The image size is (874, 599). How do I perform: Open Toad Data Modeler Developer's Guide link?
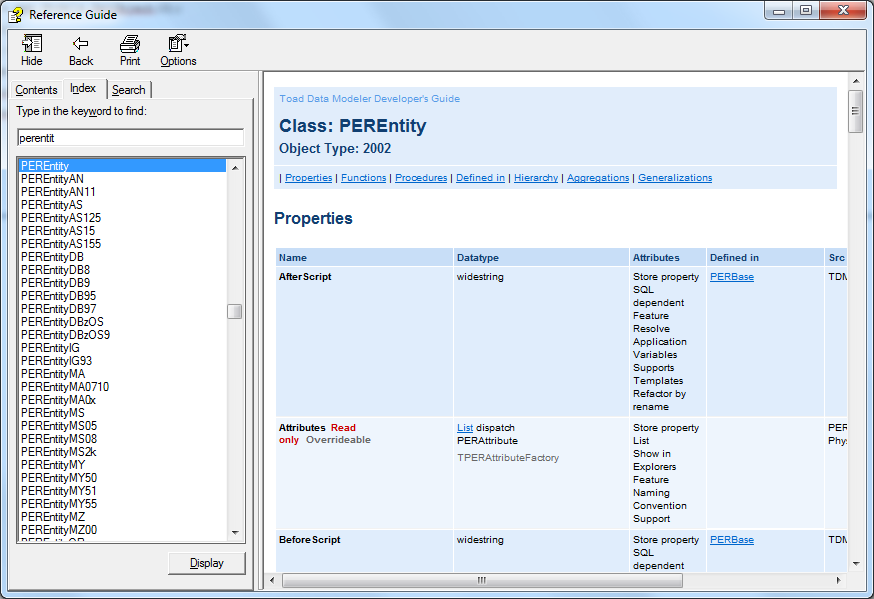pos(370,99)
